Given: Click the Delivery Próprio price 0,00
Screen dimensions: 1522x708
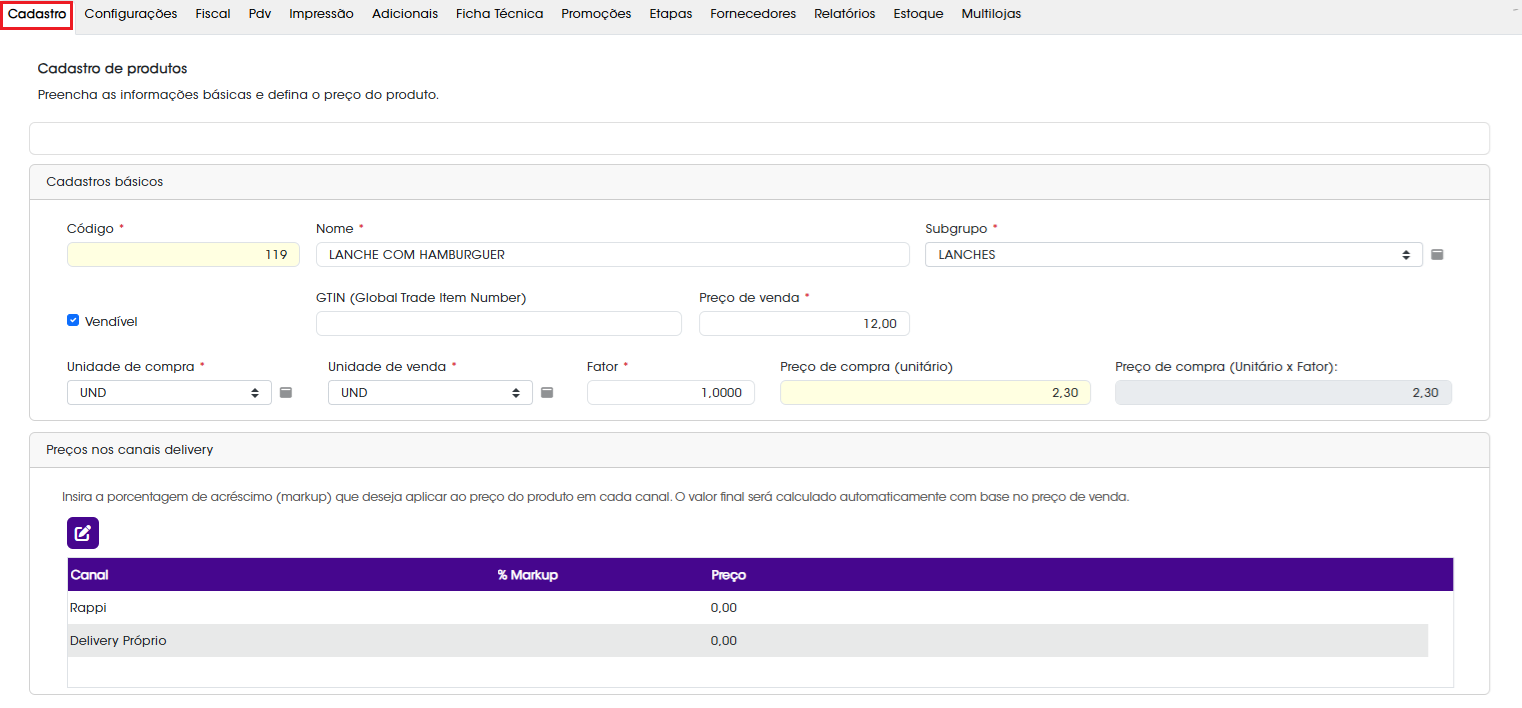Looking at the screenshot, I should coord(724,641).
